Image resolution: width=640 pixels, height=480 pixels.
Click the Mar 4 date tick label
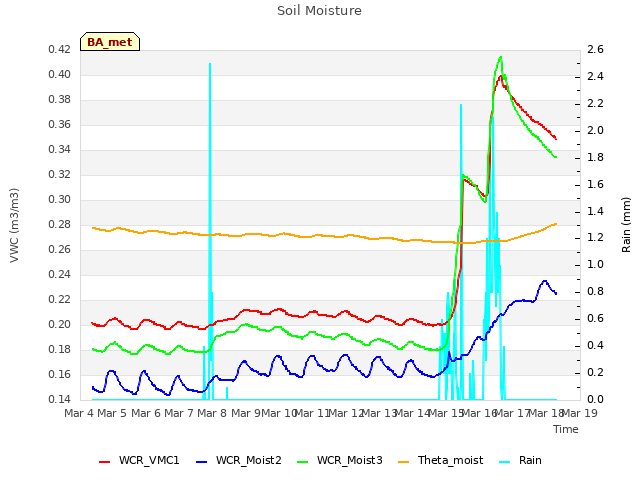[79, 413]
